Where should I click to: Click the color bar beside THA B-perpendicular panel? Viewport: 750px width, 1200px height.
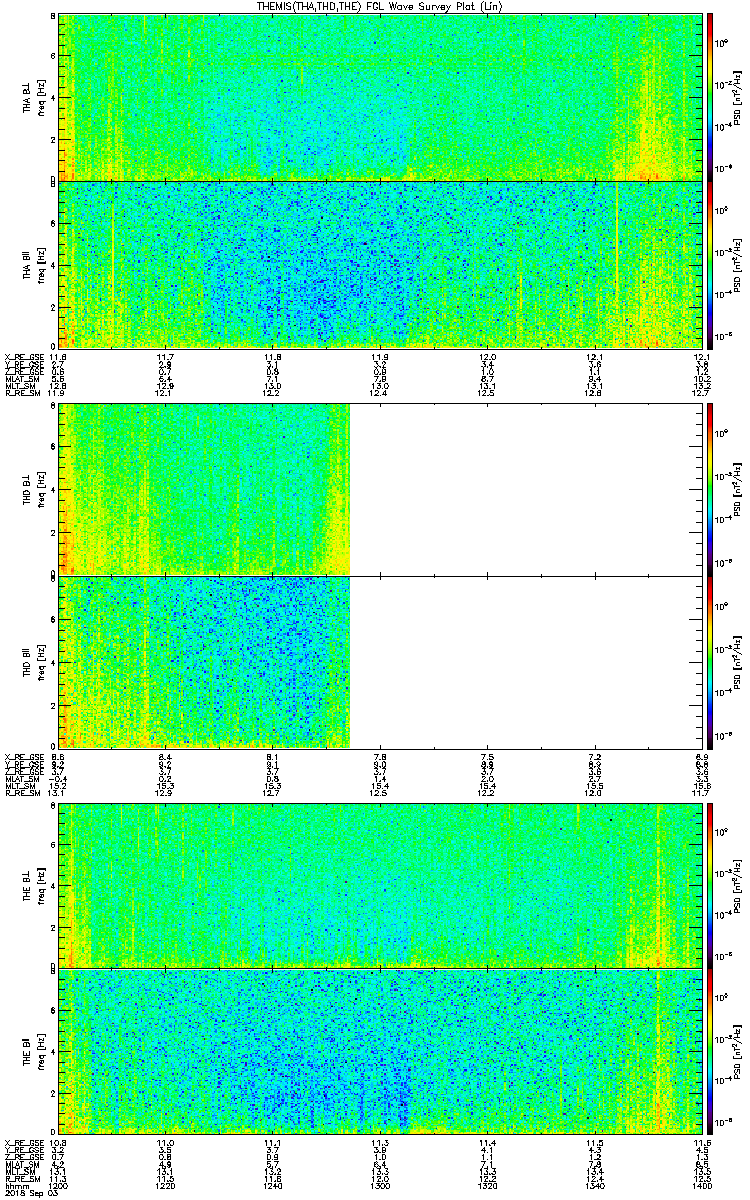coord(710,97)
